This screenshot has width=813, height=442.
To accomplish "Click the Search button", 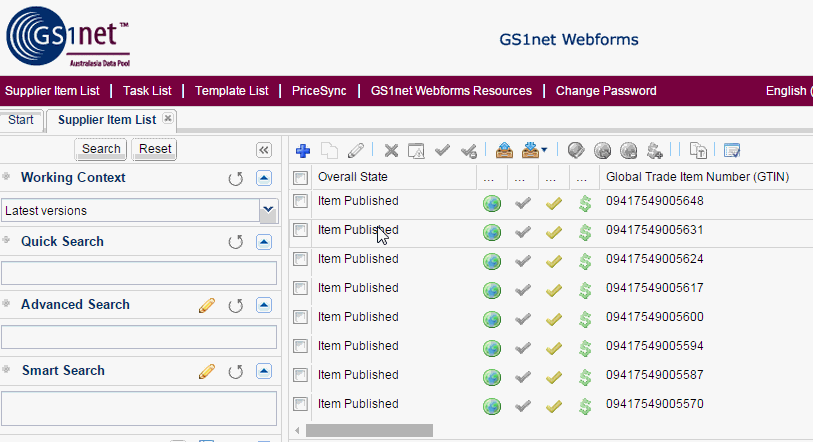I will pyautogui.click(x=101, y=149).
